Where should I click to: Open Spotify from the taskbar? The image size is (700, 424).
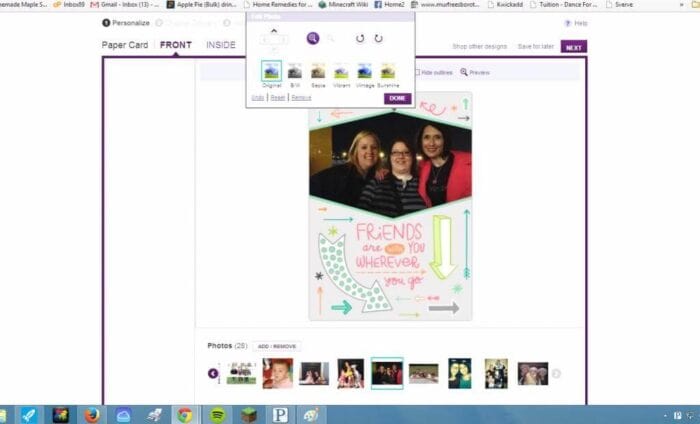217,415
